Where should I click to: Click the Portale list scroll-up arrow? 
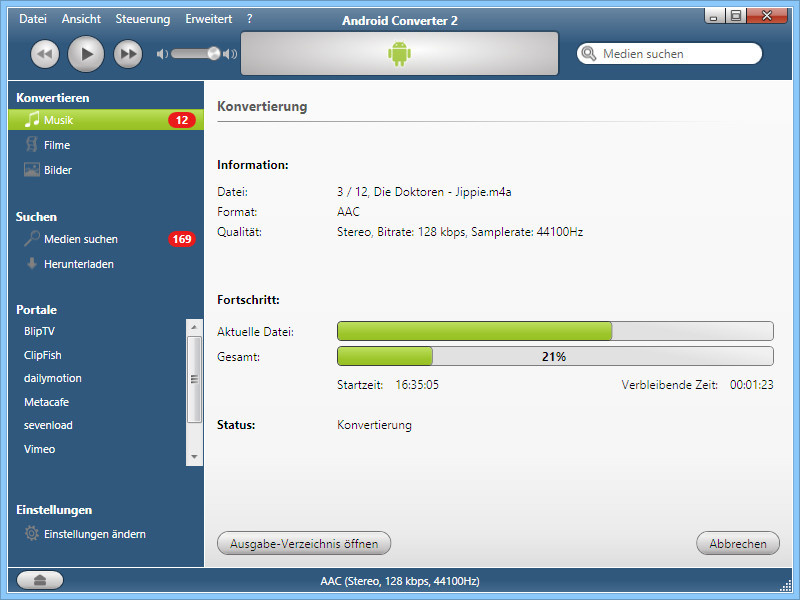tap(194, 327)
